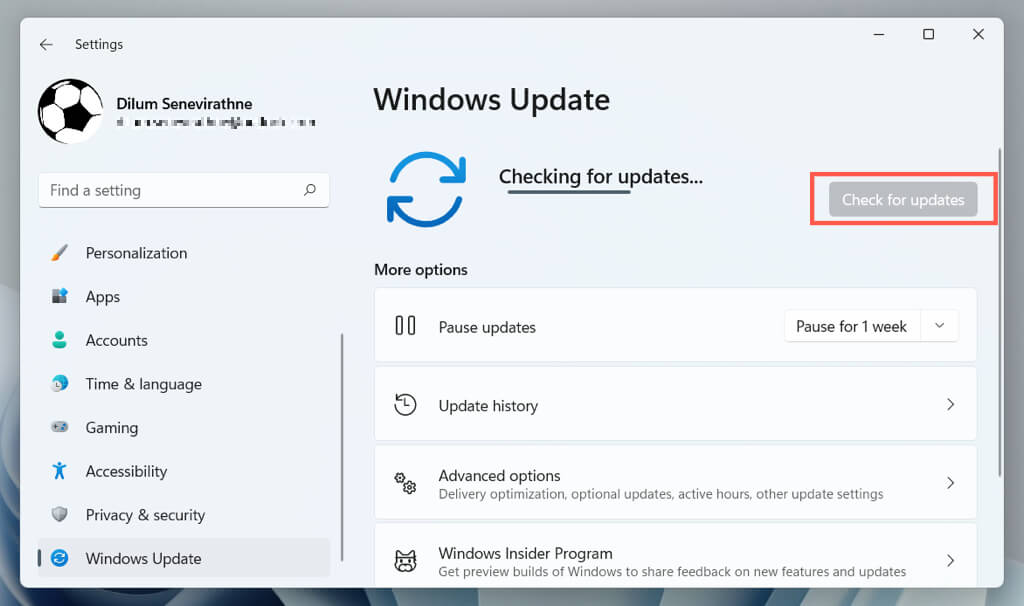
Task: Click the Windows Update sidebar icon
Action: tap(59, 558)
